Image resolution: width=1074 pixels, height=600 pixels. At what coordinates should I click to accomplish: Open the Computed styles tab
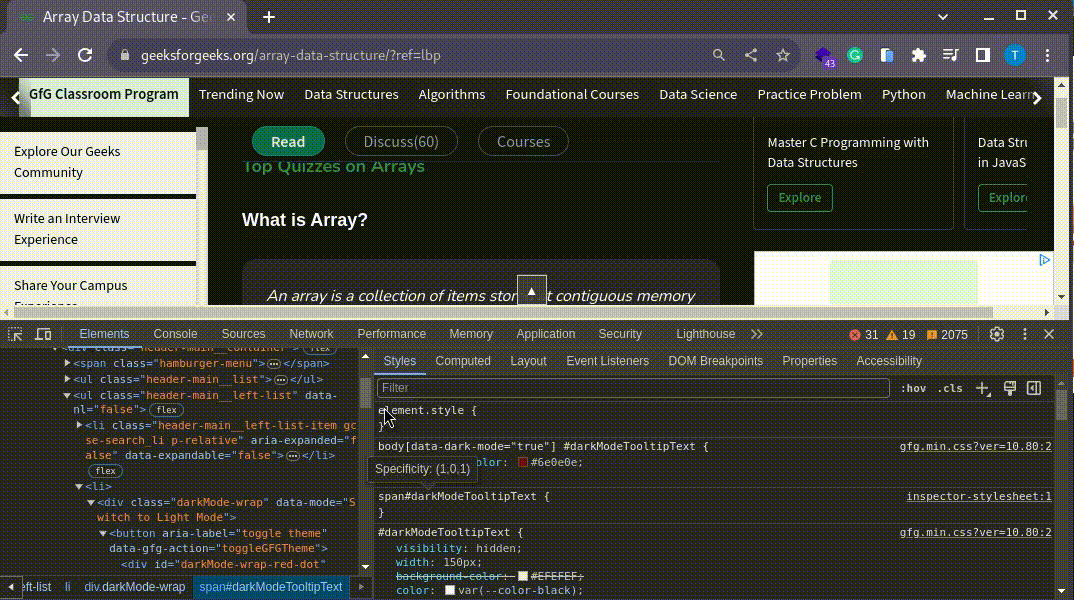pos(463,361)
